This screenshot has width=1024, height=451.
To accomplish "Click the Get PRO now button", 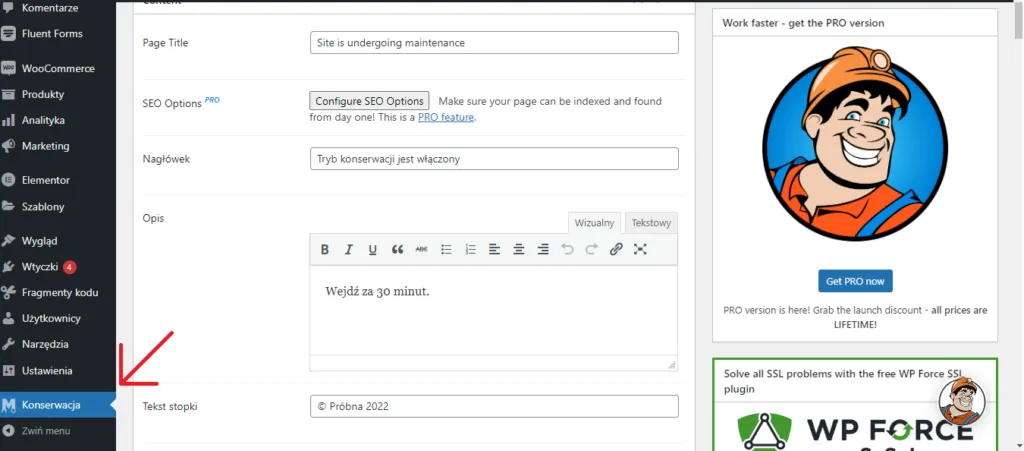I will (x=855, y=281).
